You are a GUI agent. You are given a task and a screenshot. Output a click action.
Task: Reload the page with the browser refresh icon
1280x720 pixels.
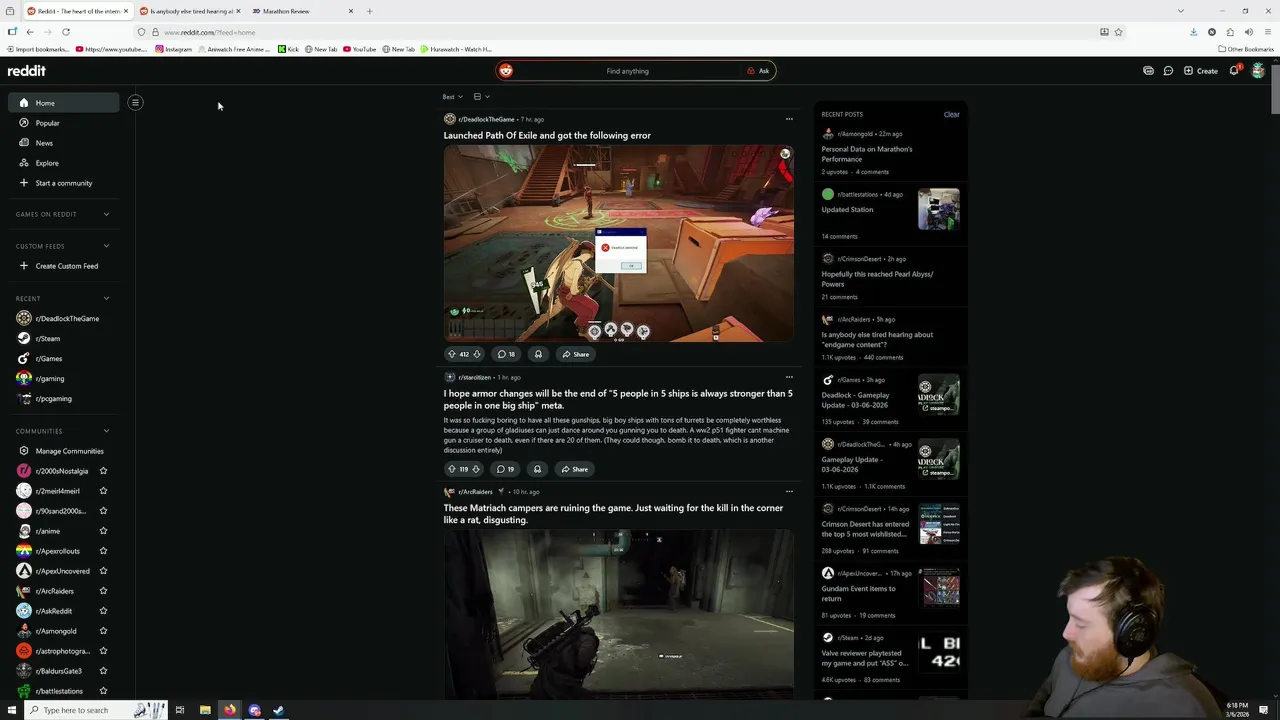[x=66, y=32]
